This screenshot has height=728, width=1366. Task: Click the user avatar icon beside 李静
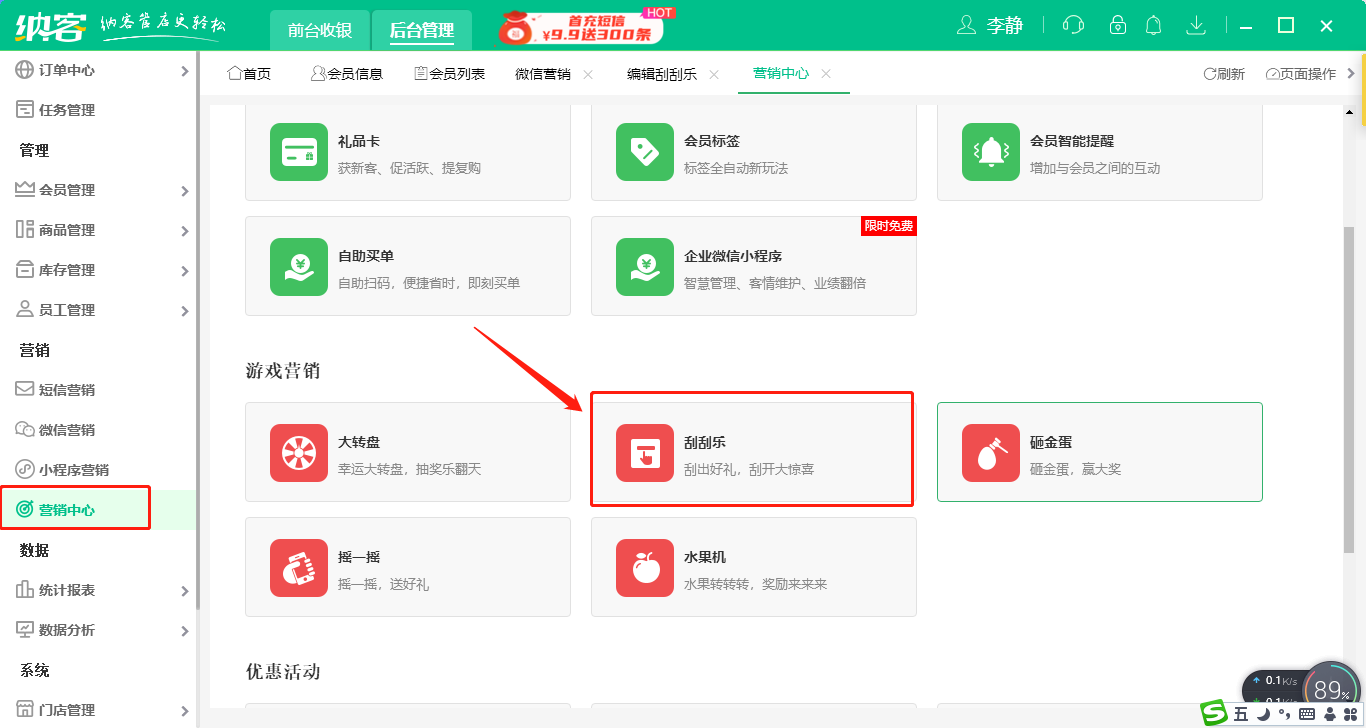[x=966, y=25]
